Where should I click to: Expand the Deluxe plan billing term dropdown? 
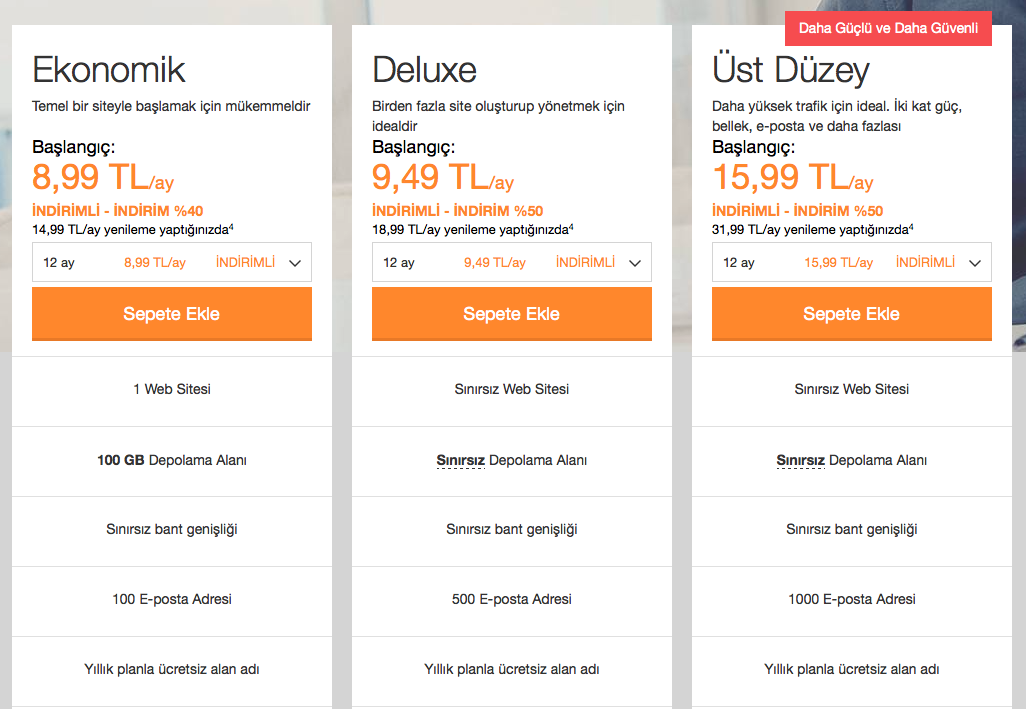(x=512, y=262)
